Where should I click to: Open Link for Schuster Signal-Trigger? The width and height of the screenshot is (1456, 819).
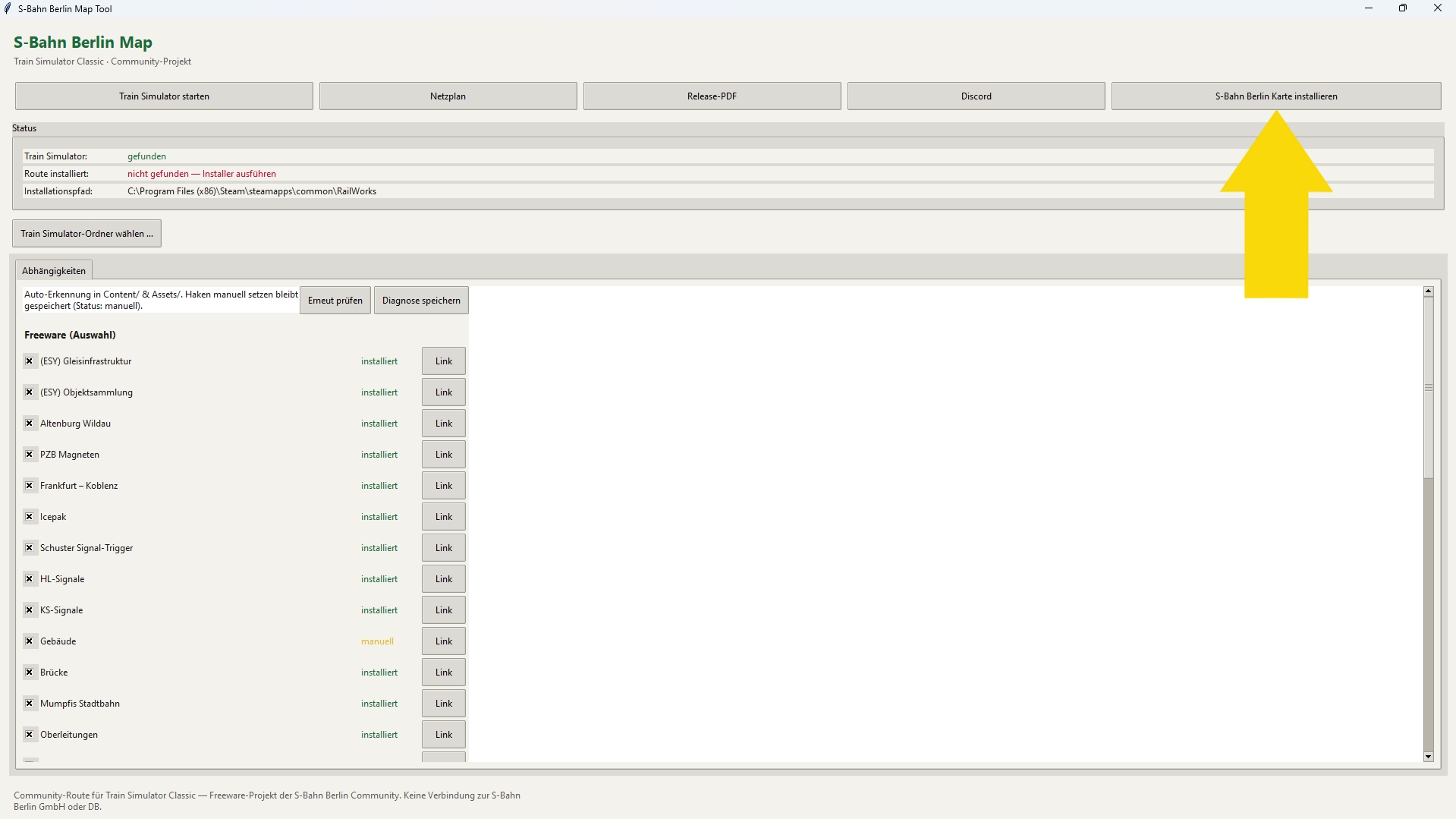(444, 548)
